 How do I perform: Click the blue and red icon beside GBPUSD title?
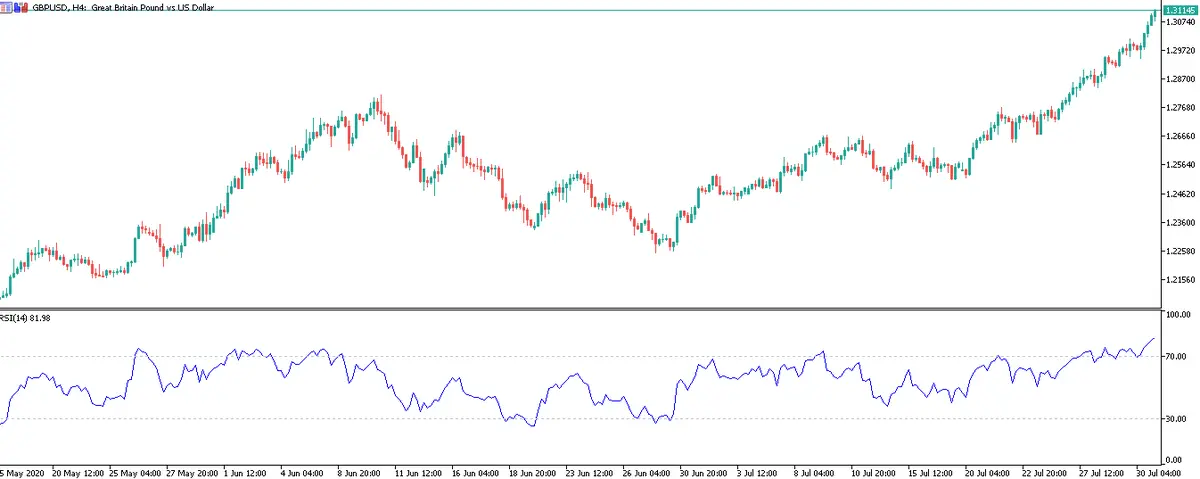(x=21, y=7)
